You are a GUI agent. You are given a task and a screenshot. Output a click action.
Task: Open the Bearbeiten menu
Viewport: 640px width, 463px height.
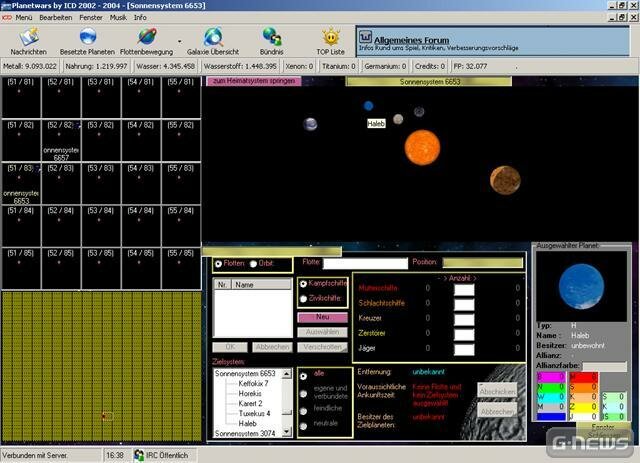coord(56,18)
